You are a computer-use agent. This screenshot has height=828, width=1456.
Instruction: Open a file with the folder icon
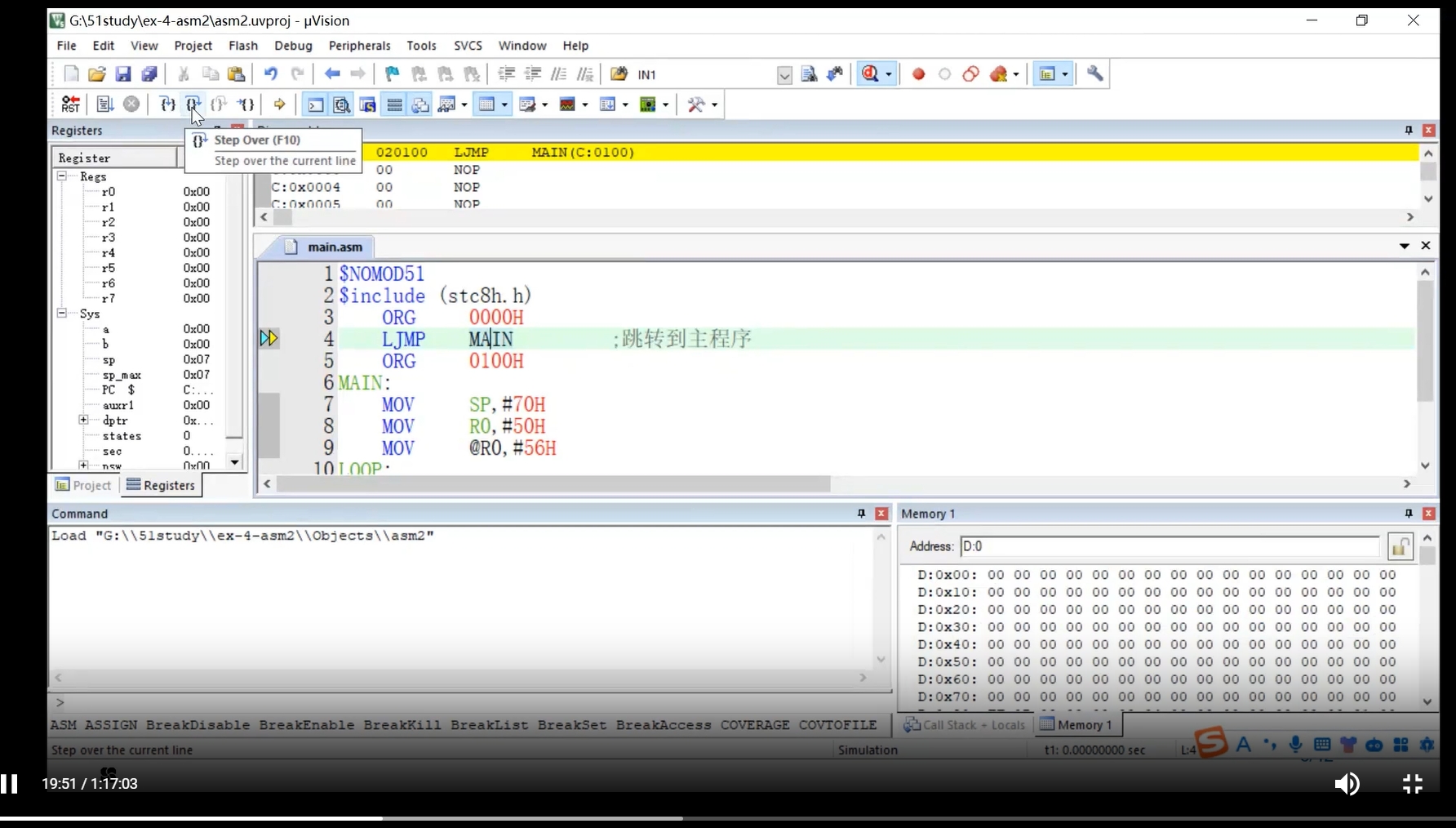[x=97, y=74]
